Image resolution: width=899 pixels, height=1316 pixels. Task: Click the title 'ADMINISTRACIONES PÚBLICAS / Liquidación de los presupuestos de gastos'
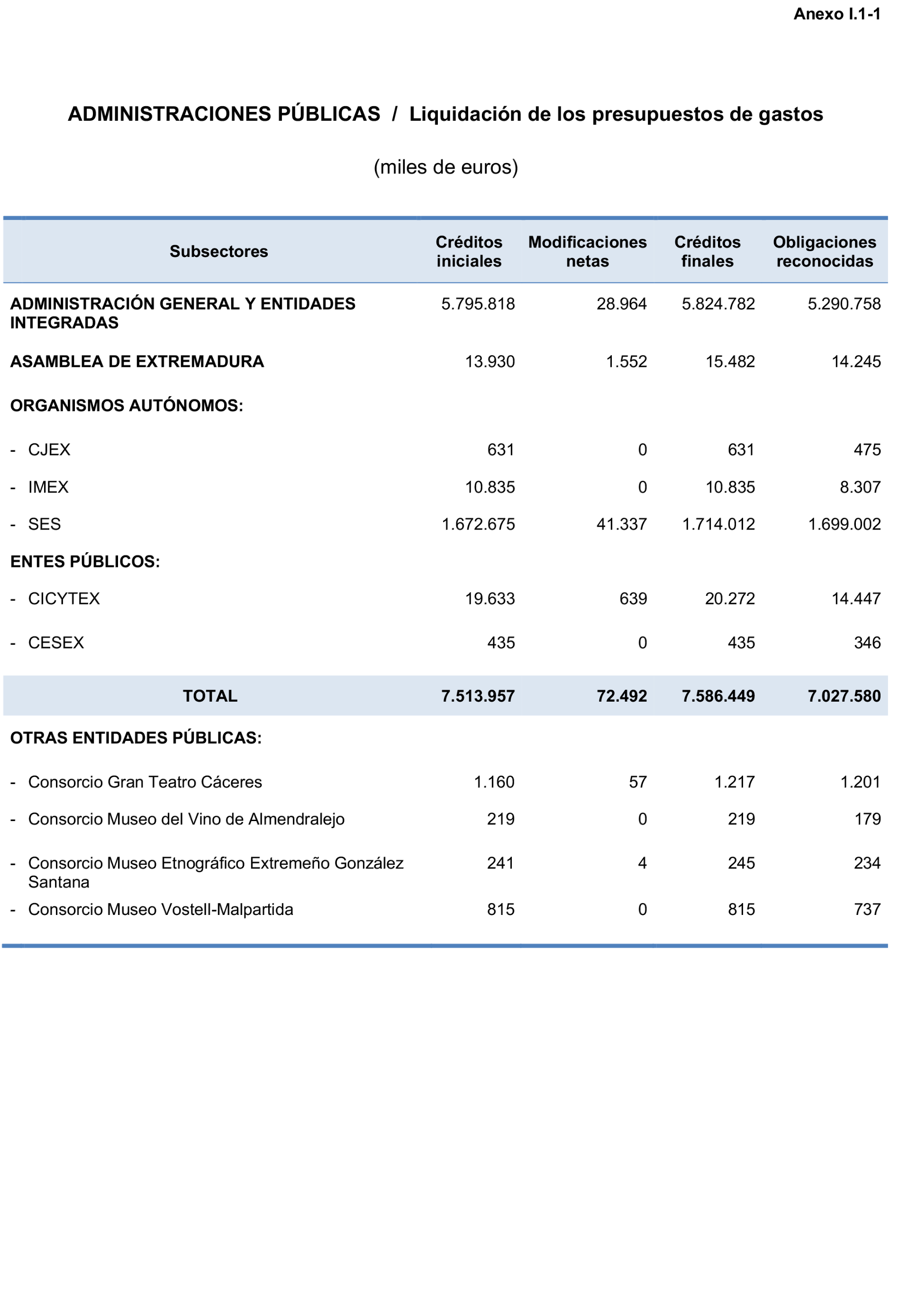445,114
